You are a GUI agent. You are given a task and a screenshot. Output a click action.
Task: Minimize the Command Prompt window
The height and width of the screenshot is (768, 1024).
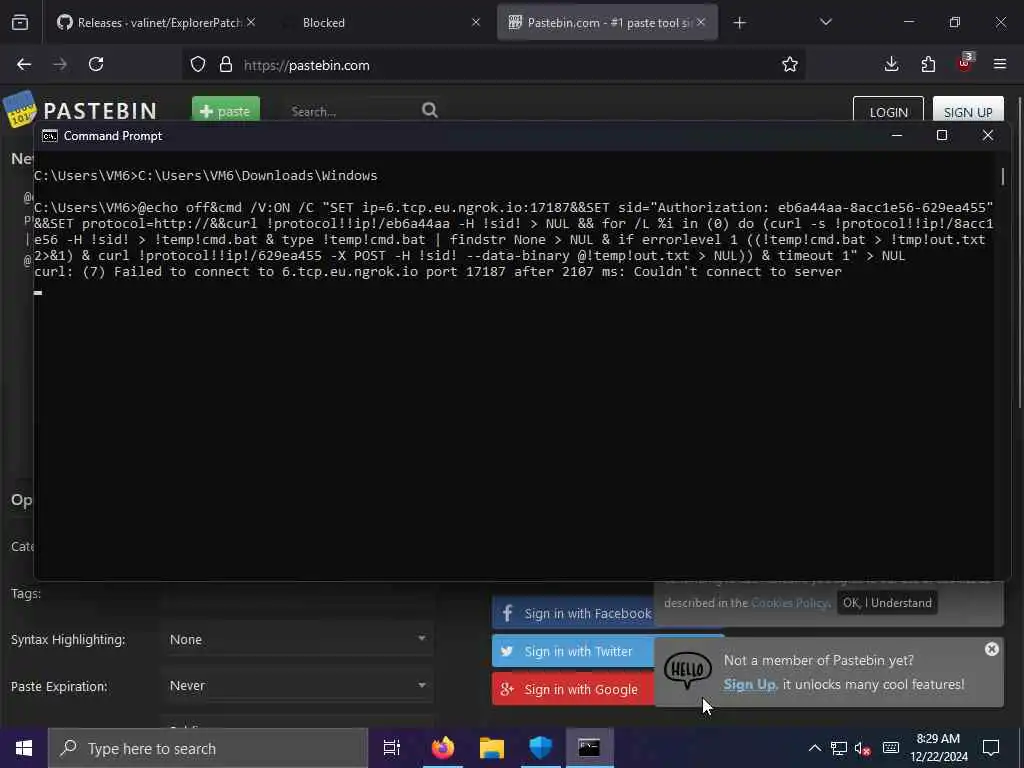(x=897, y=135)
